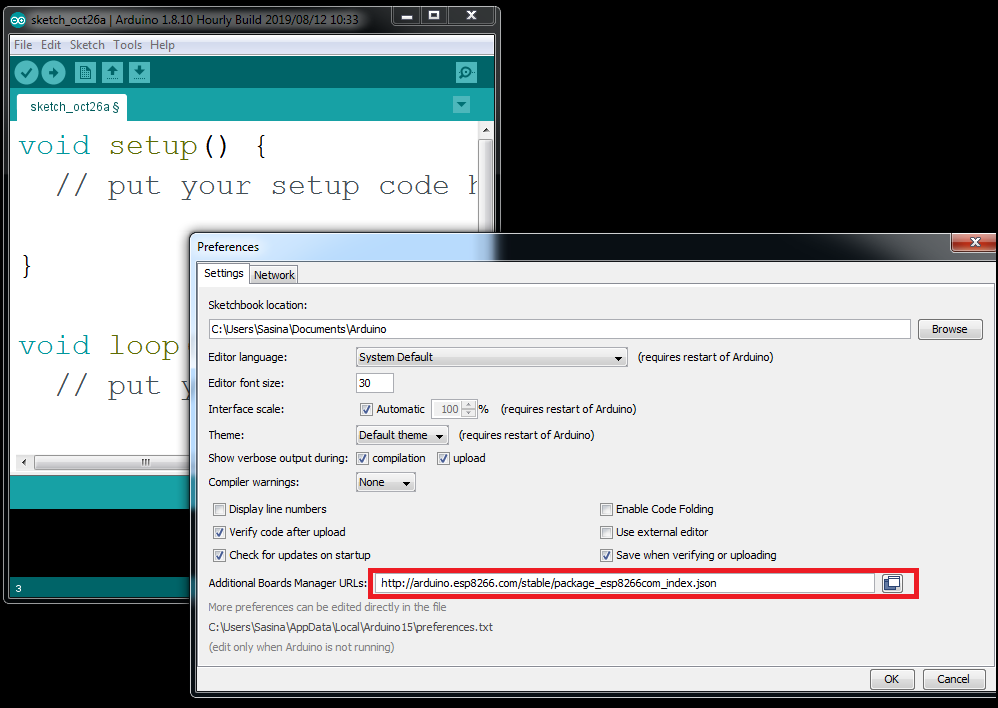Screen dimensions: 998x708
Task: Toggle Save when verifying or uploading checkbox
Action: click(607, 555)
